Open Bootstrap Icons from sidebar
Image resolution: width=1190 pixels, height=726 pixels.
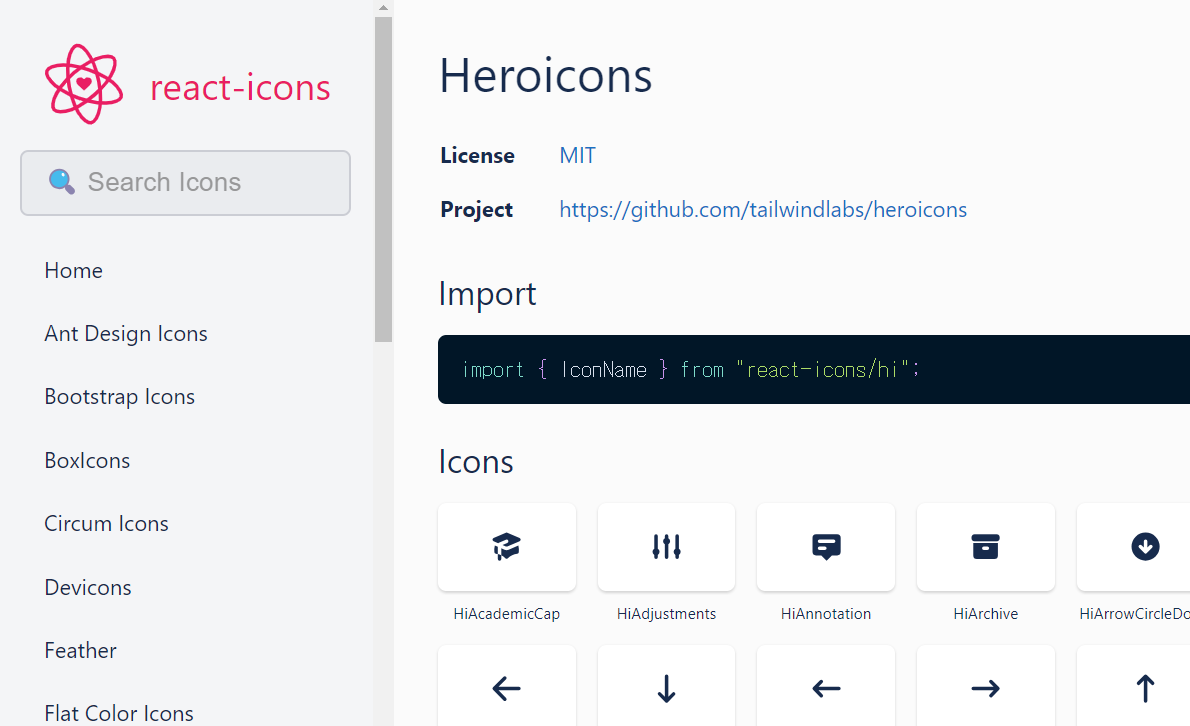tap(120, 397)
